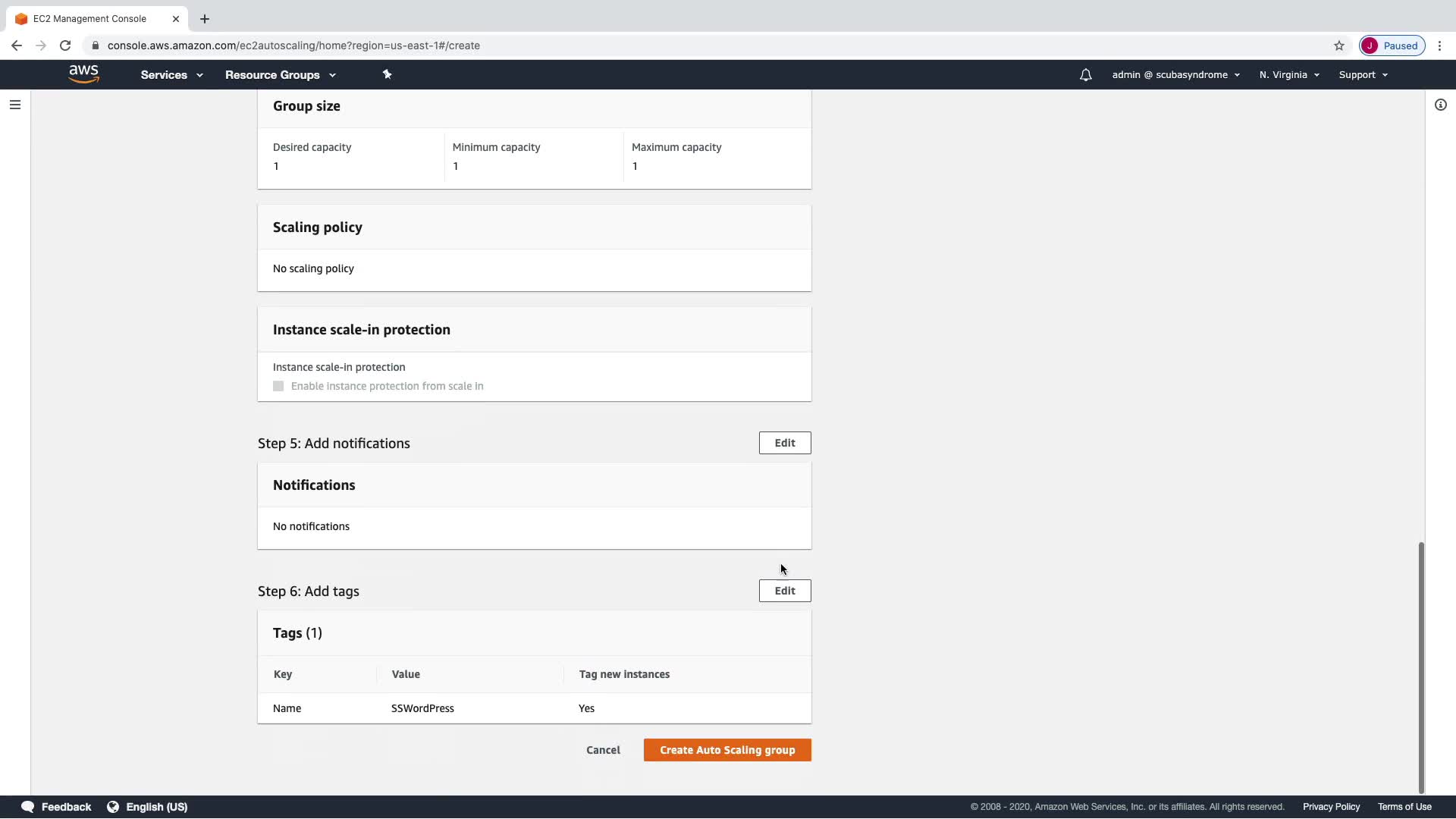This screenshot has height=819, width=1456.
Task: Open the N. Virginia region selector
Action: point(1289,75)
